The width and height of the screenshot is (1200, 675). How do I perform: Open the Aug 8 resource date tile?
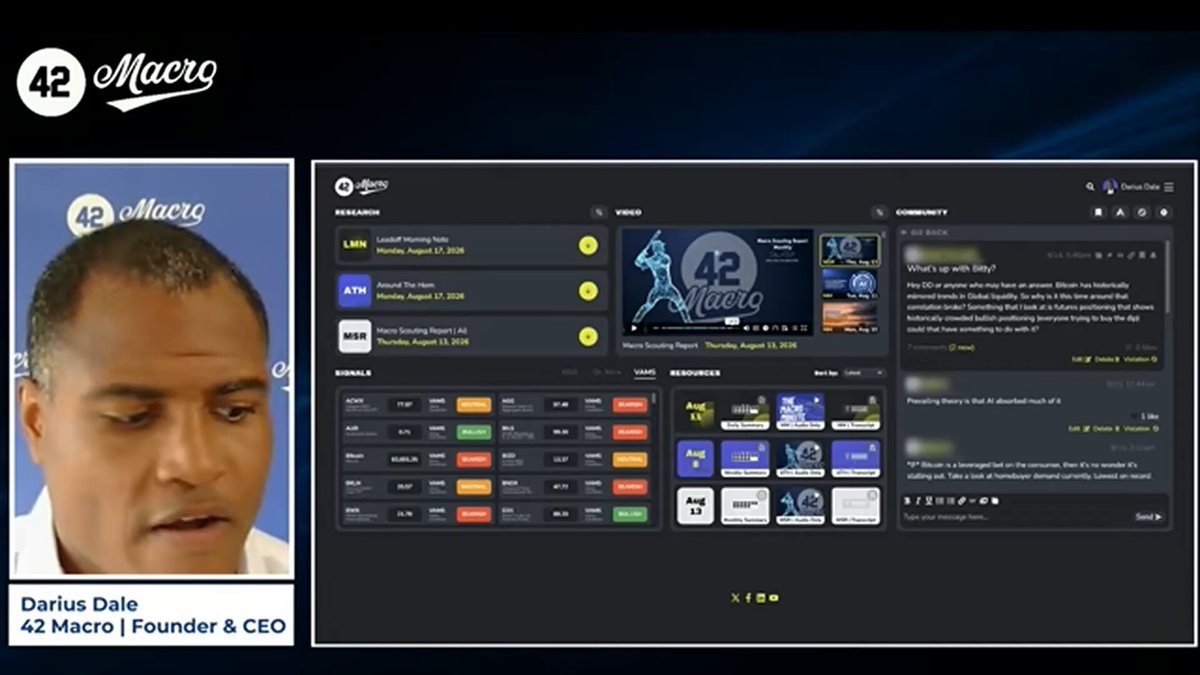[695, 458]
